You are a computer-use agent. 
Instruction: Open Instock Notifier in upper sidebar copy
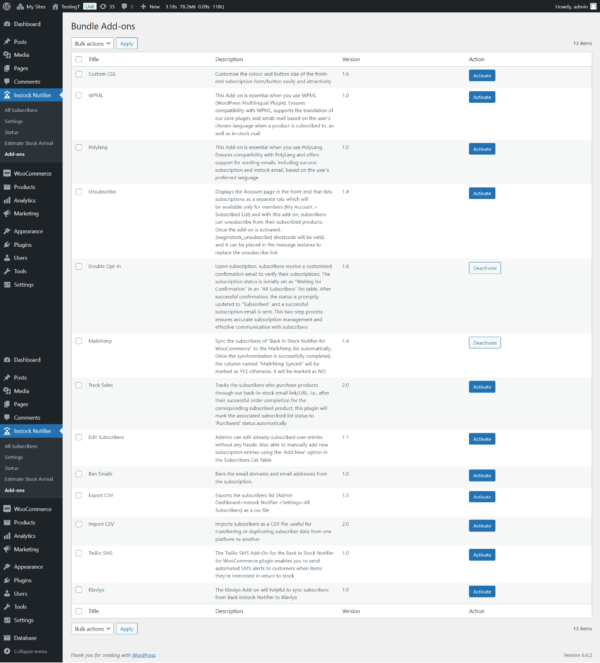click(x=31, y=95)
